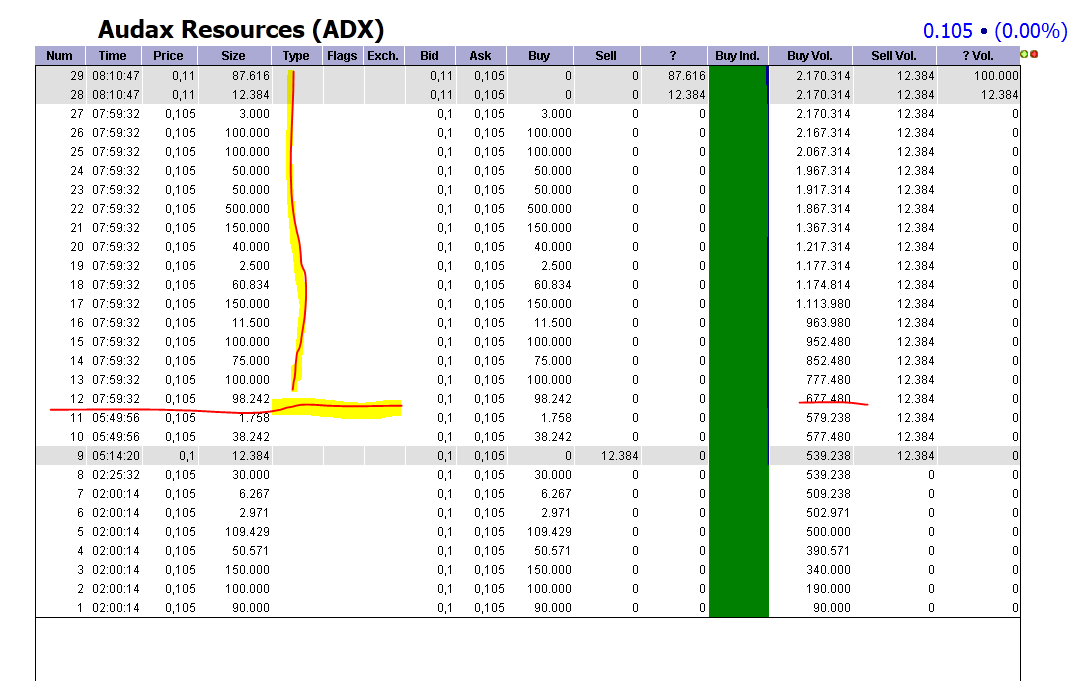Click the red status indicator icon
Image resolution: width=1082 pixels, height=681 pixels.
(1034, 54)
